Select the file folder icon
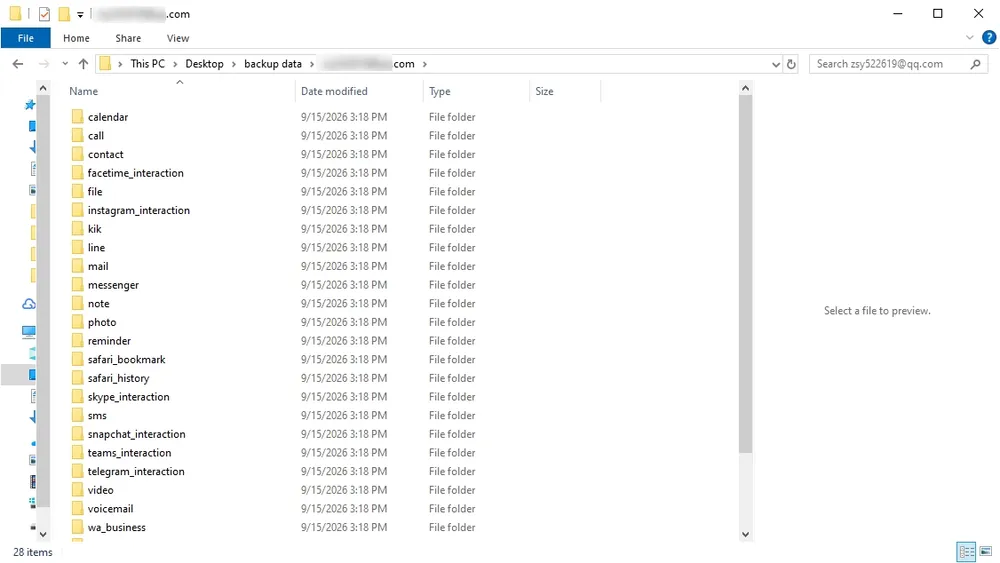The height and width of the screenshot is (563, 1000). pos(77,191)
